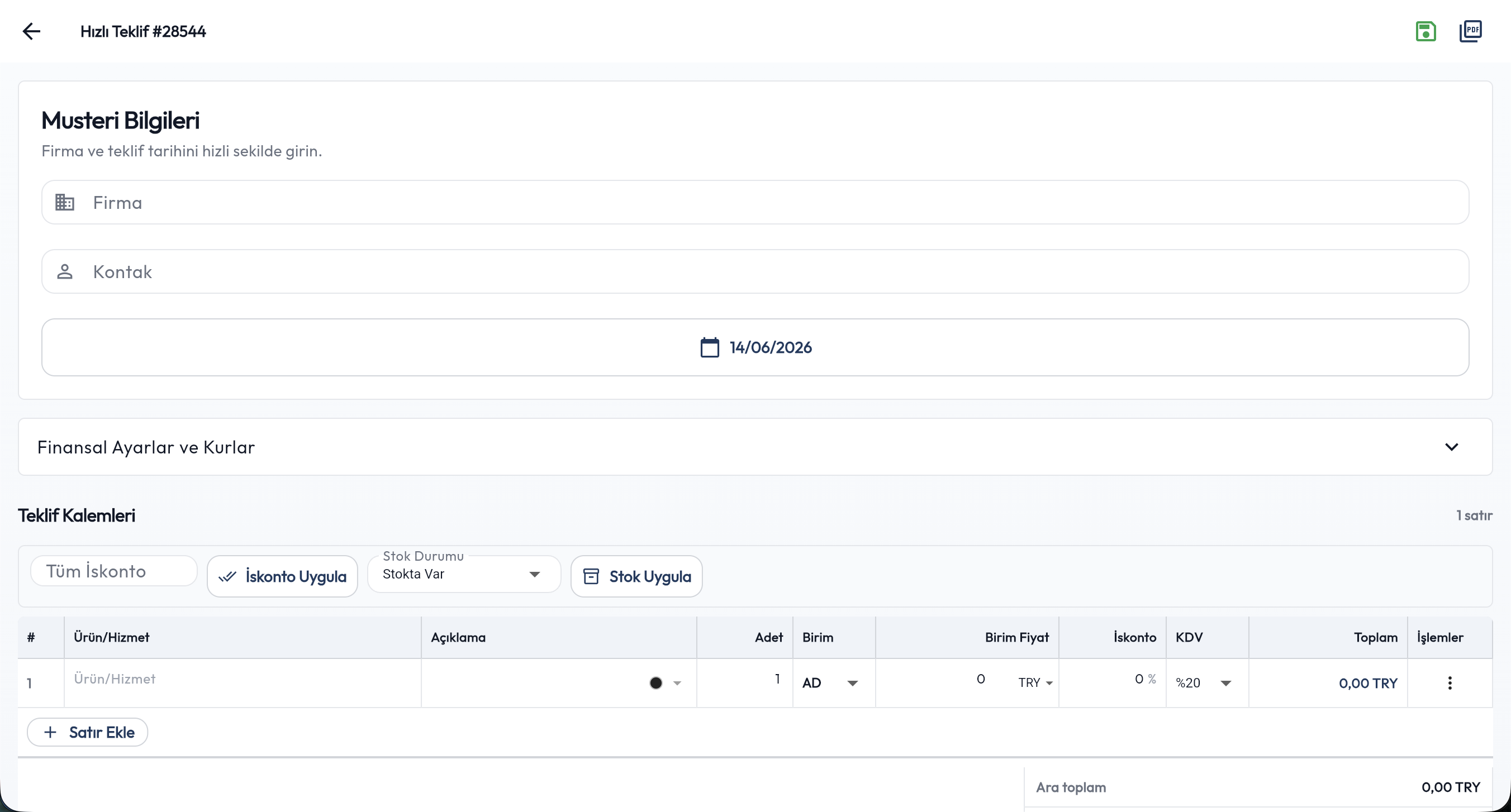
Task: Click the 14/06/2026 date button
Action: tap(755, 347)
